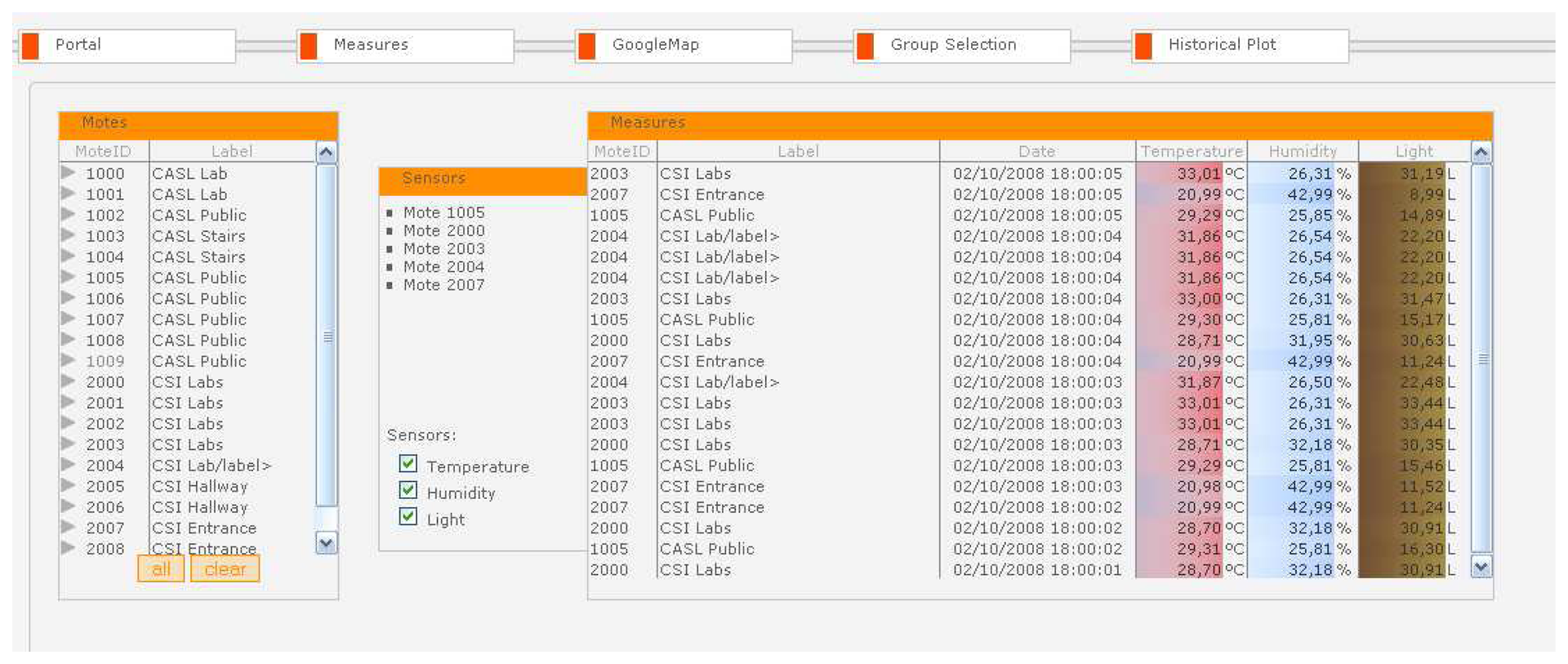
Task: Sort Measures by Temperature column header
Action: pyautogui.click(x=1192, y=151)
